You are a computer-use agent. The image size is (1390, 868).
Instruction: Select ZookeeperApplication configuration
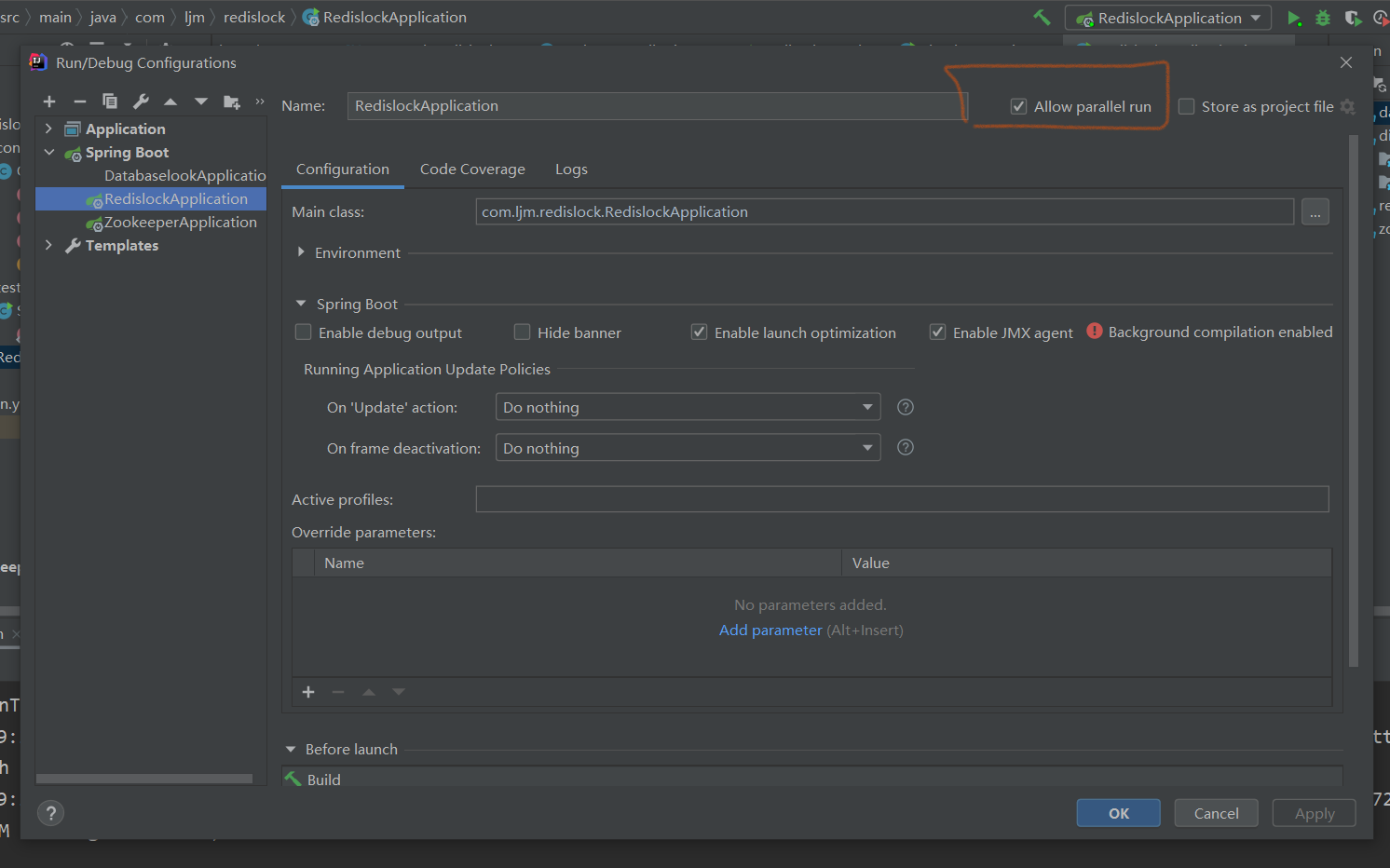click(181, 222)
